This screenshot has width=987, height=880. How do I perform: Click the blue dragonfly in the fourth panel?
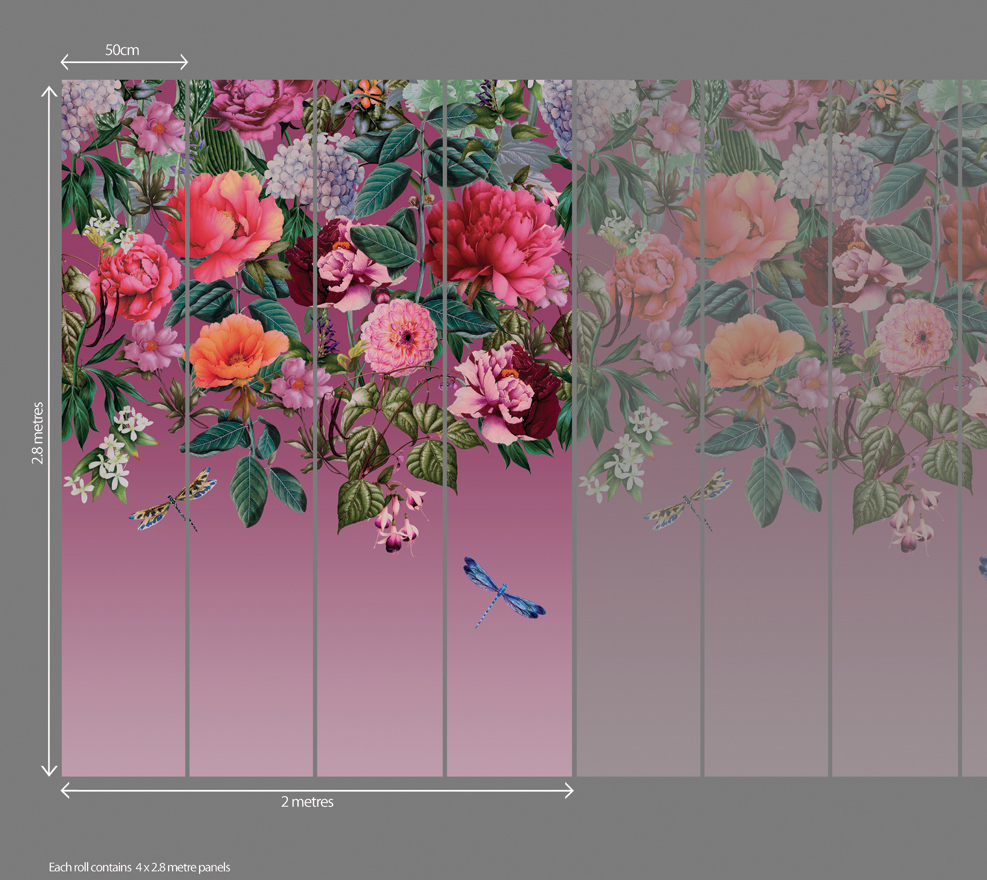coord(504,592)
